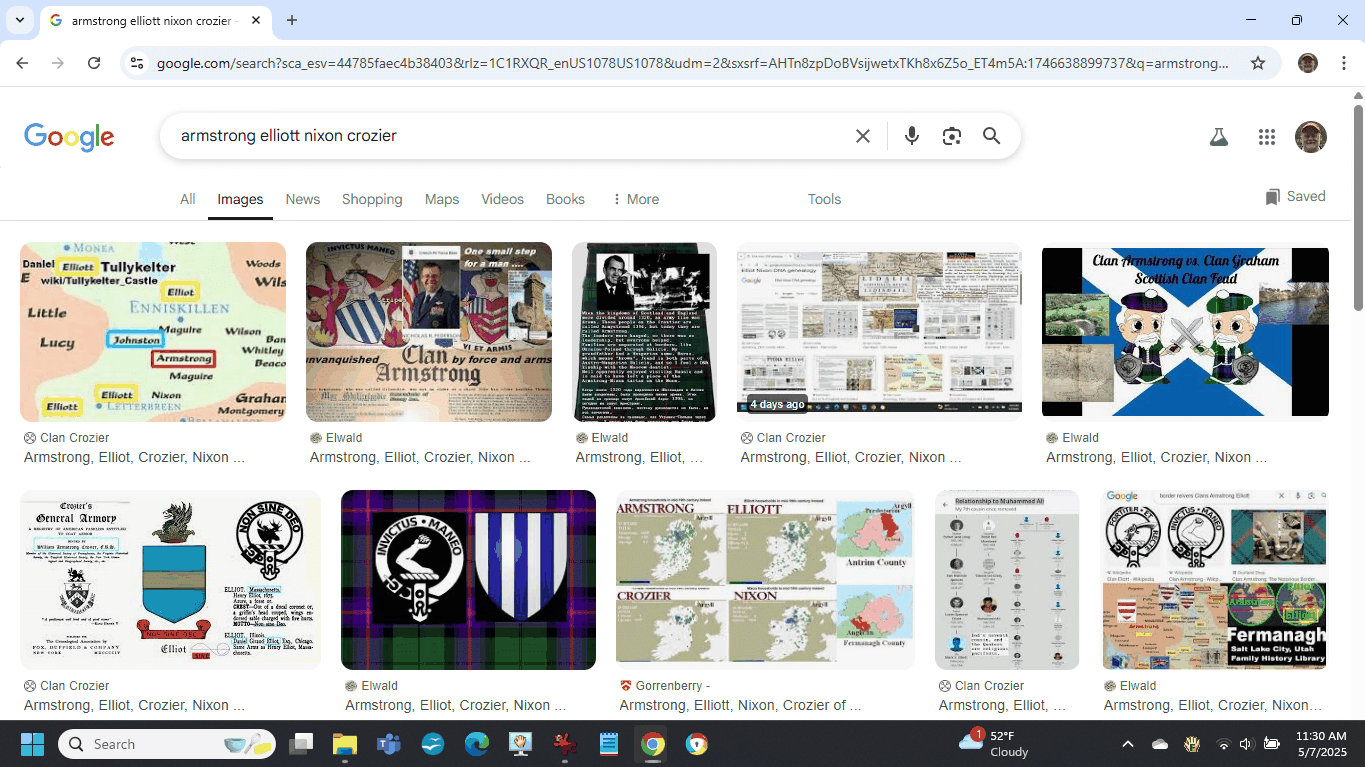
Task: Switch to Shopping results
Action: coord(372,199)
